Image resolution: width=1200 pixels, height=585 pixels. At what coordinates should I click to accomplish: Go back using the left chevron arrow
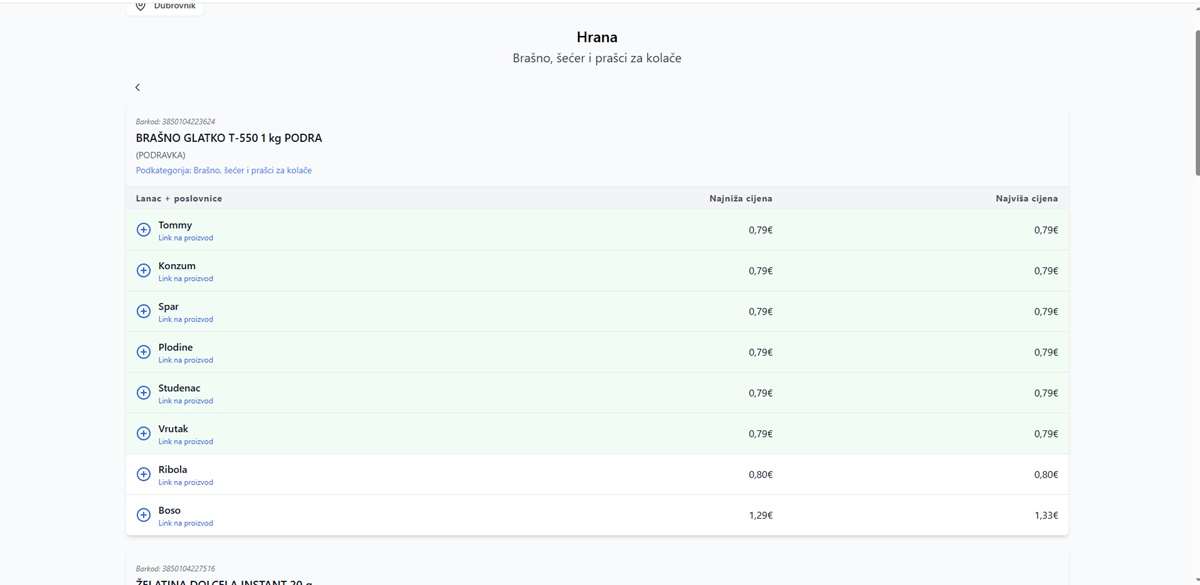point(137,87)
